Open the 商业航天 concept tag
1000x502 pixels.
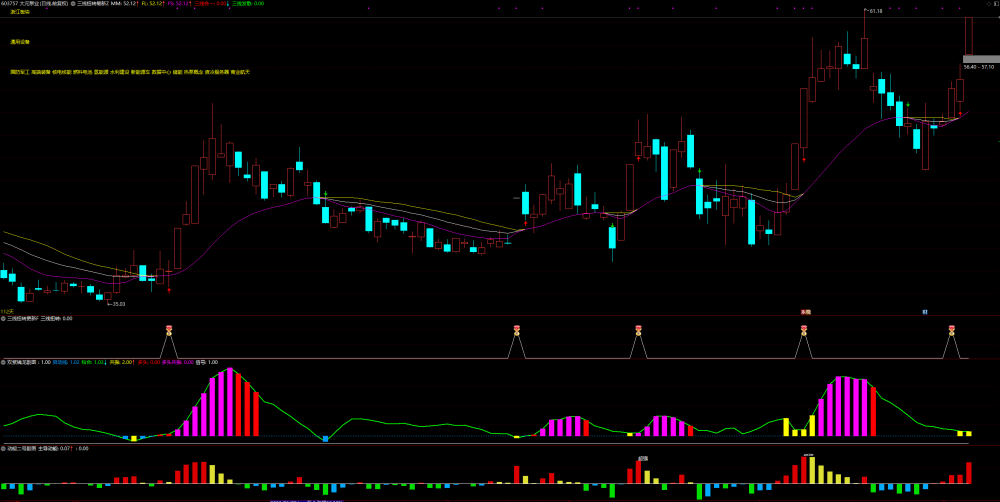tap(240, 72)
